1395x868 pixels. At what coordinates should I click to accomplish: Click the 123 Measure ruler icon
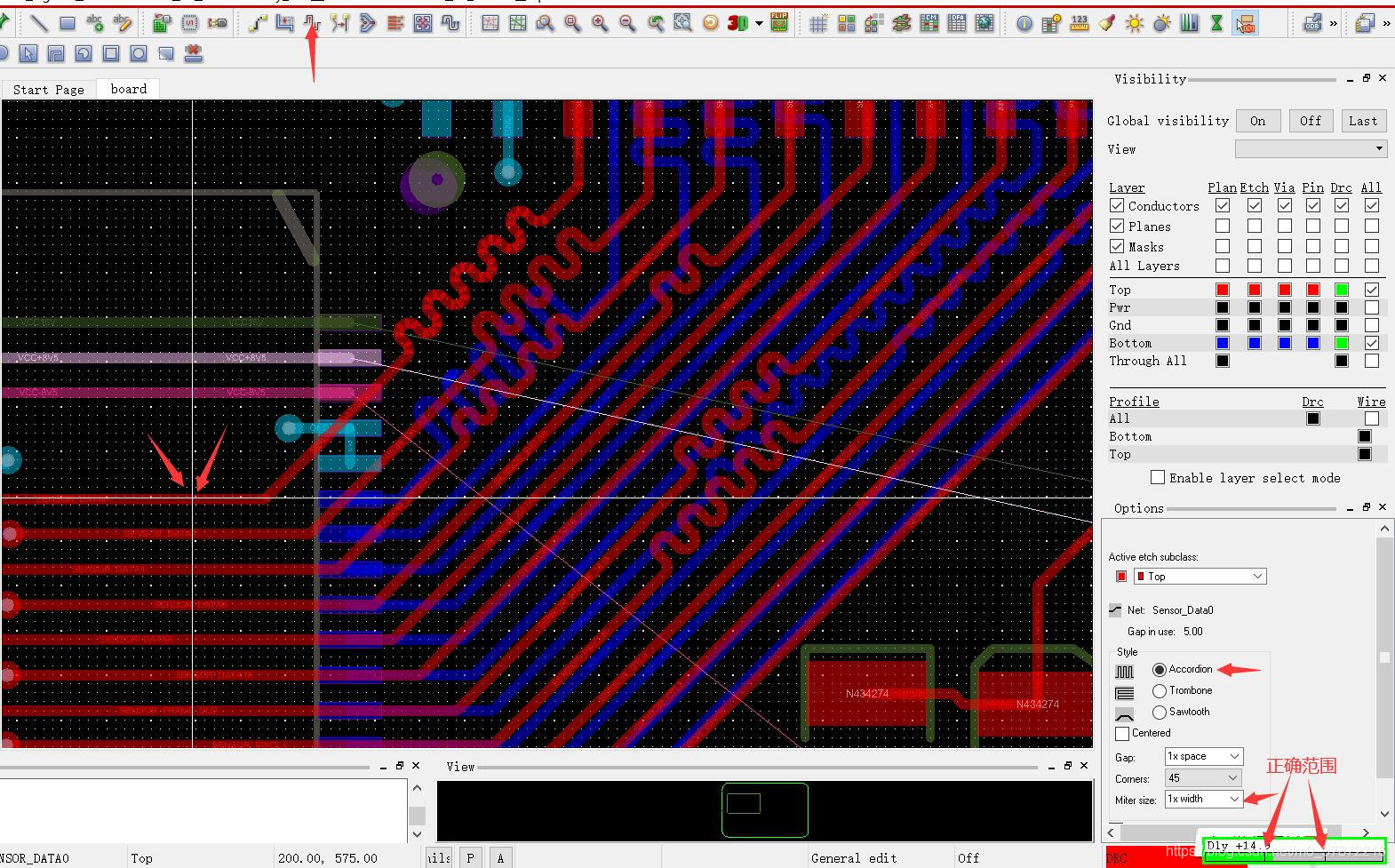[1080, 24]
